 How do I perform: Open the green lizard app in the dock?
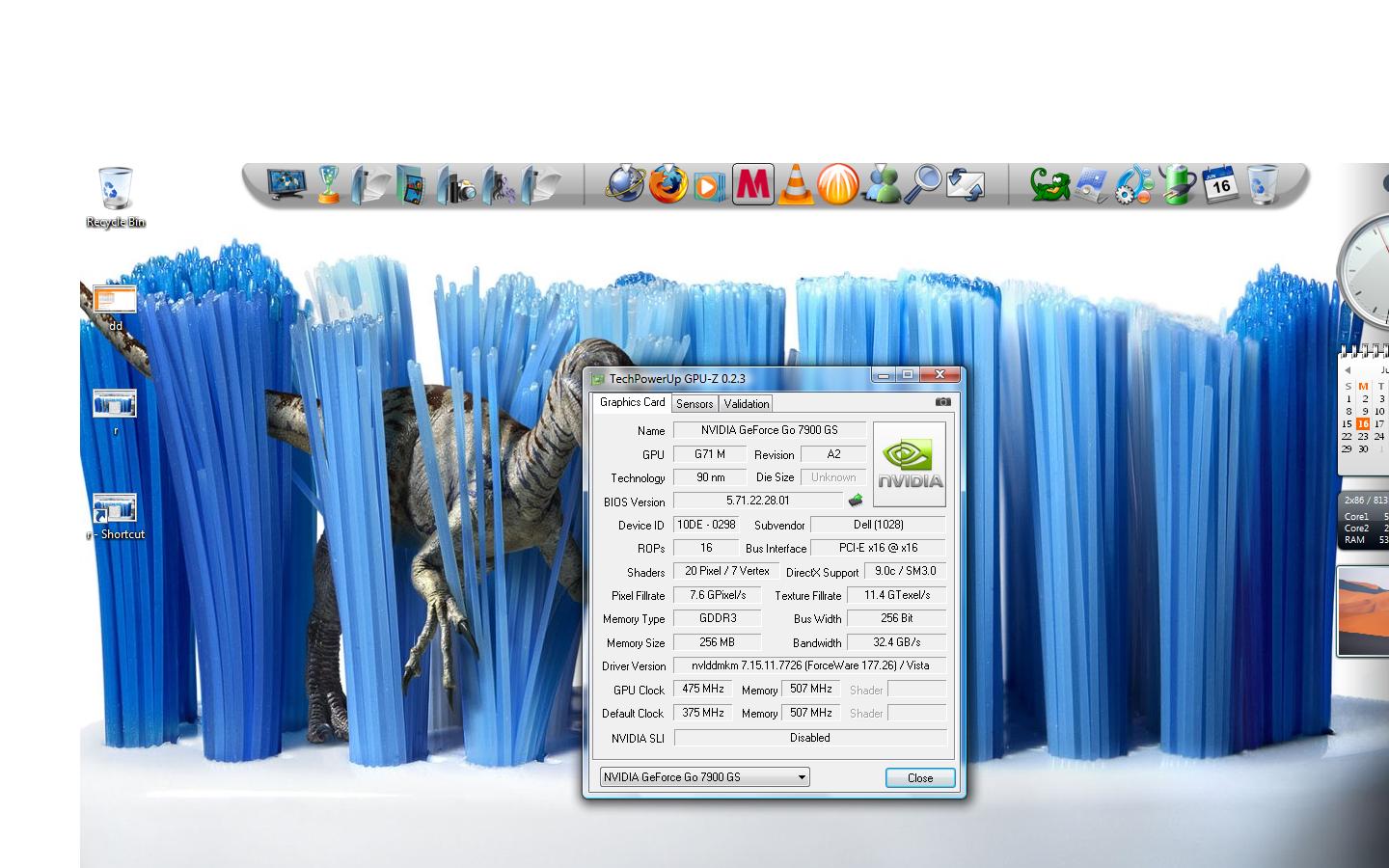[x=1050, y=184]
